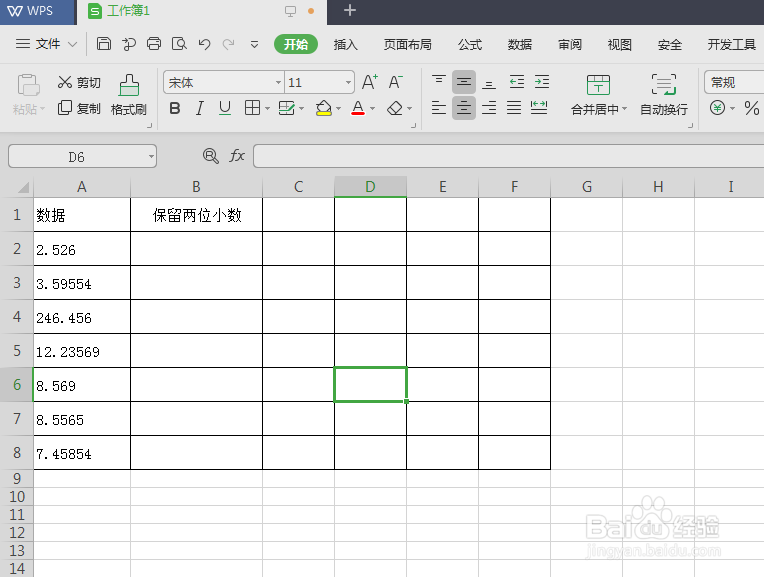Toggle 自动换行 wrap text
The image size is (764, 577).
664,95
